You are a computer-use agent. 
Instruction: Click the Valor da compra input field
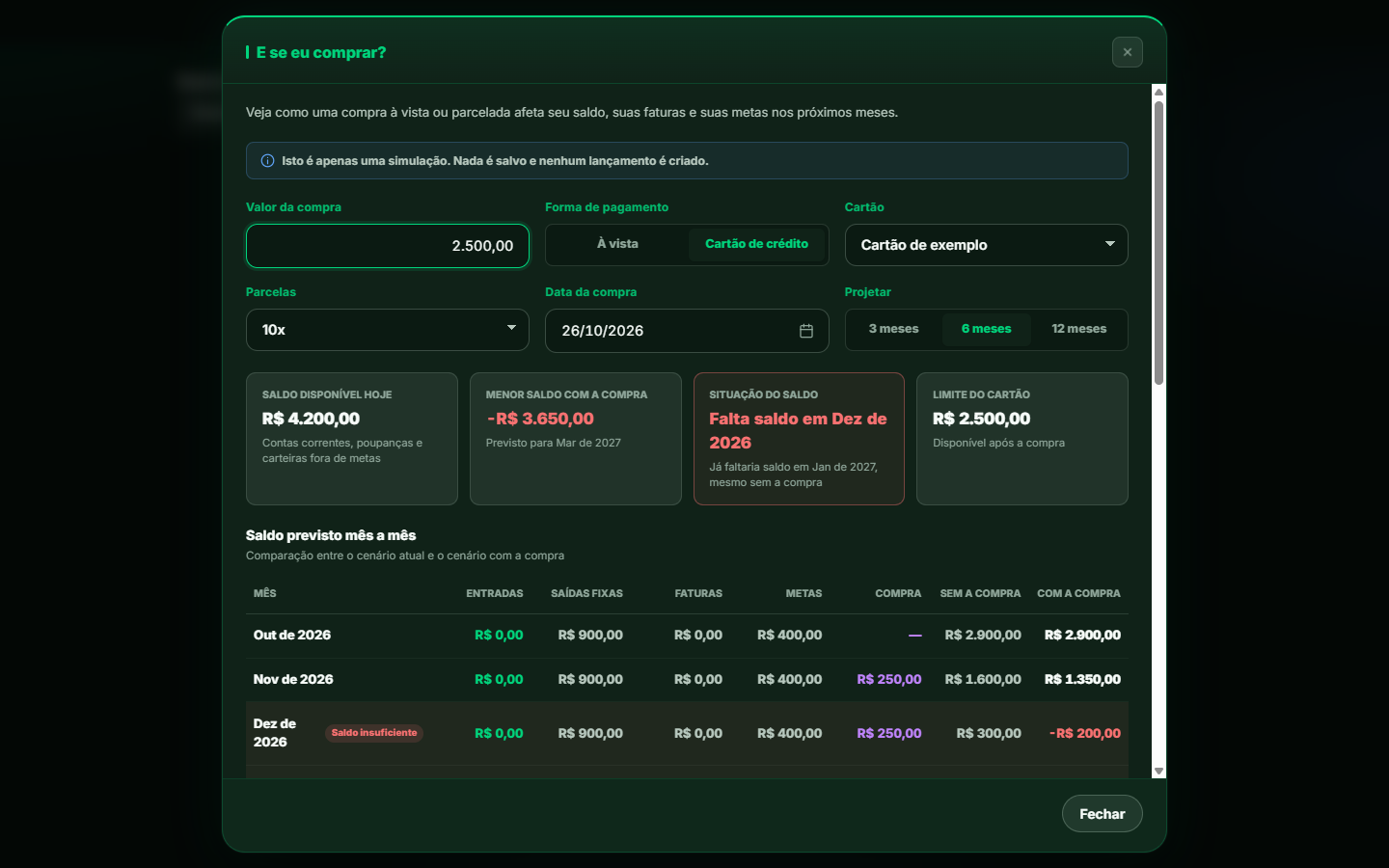[388, 246]
